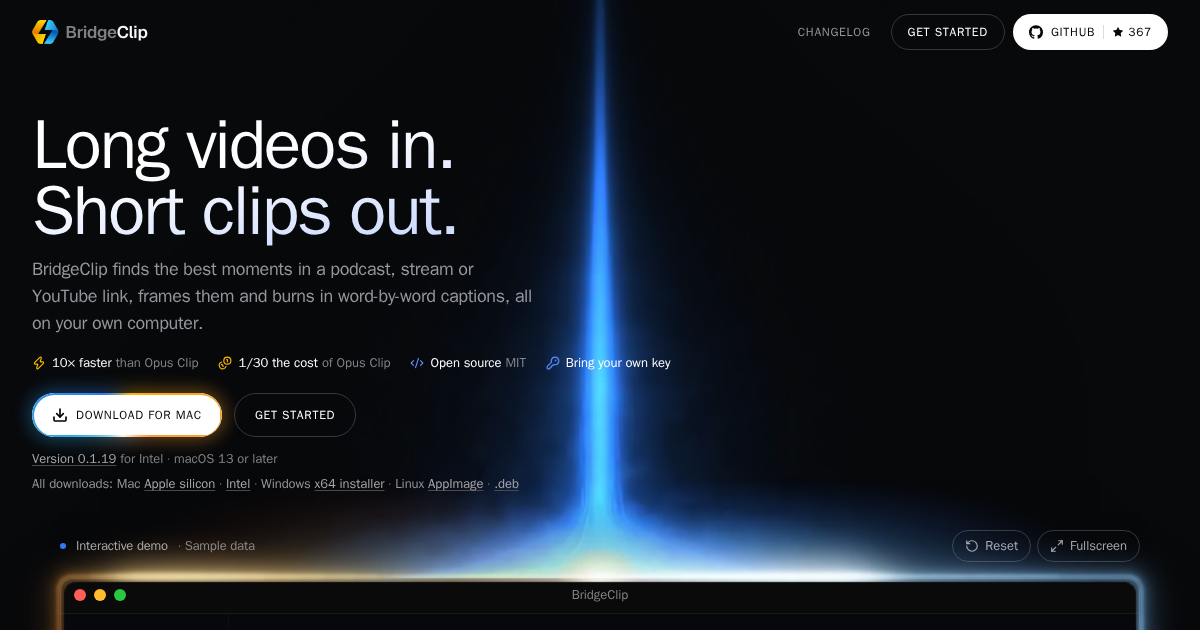
Task: Download the Linux AppImage
Action: [456, 484]
